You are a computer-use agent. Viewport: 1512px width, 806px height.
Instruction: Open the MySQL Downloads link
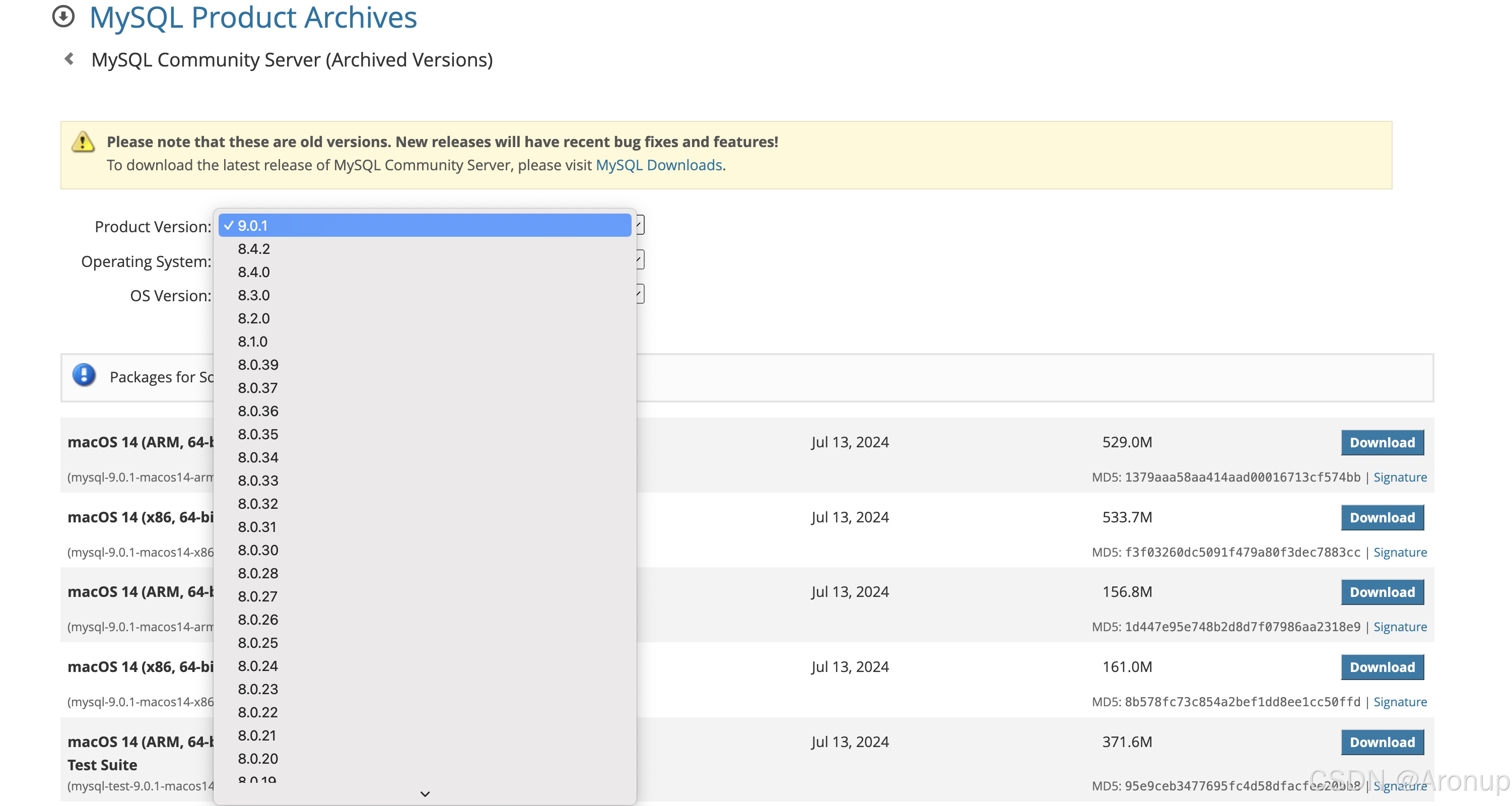[x=659, y=165]
